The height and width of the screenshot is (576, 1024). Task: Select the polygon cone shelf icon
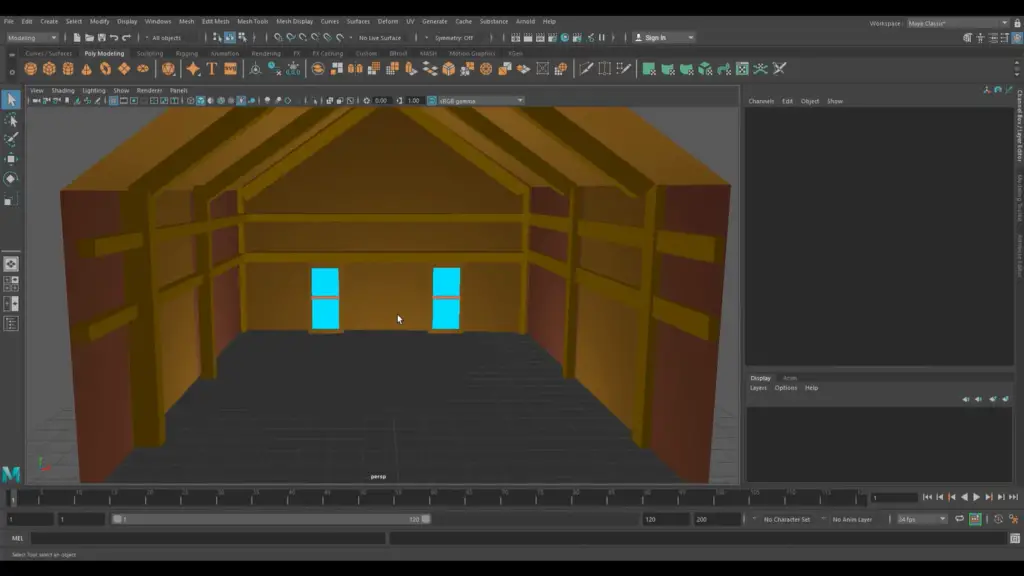click(87, 69)
